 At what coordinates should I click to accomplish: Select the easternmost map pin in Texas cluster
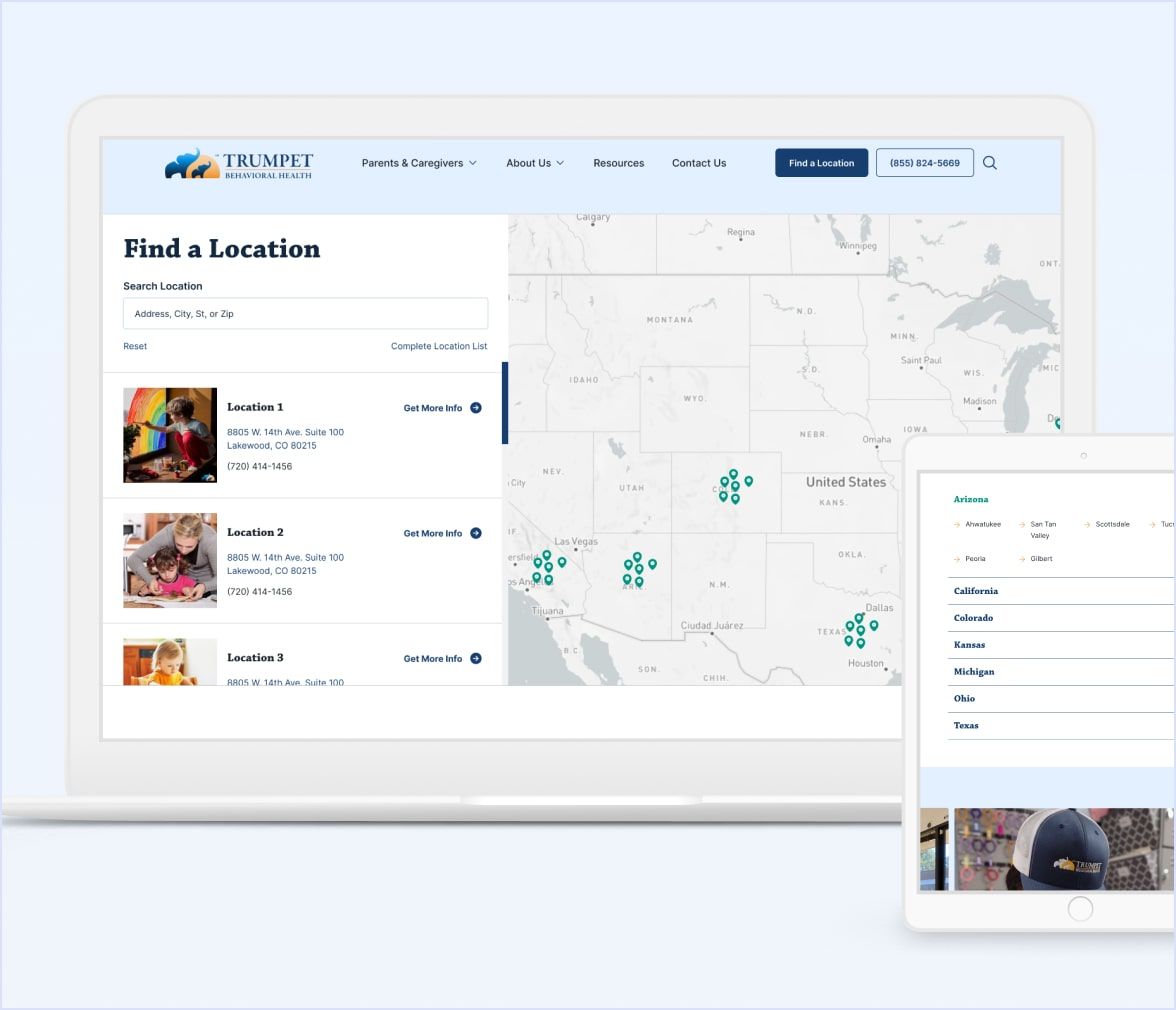(874, 625)
